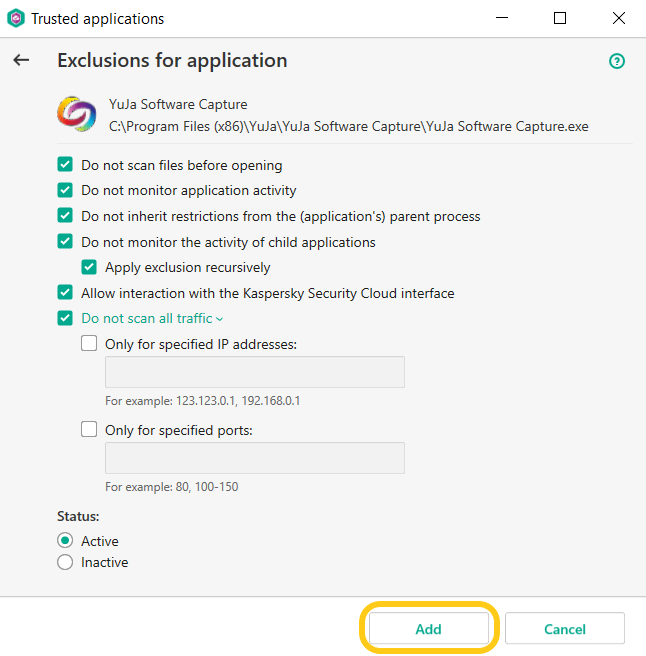Screen dimensions: 646x656
Task: Click the IP example text 123.123.0.1, 192.168.0.1
Action: click(x=238, y=401)
